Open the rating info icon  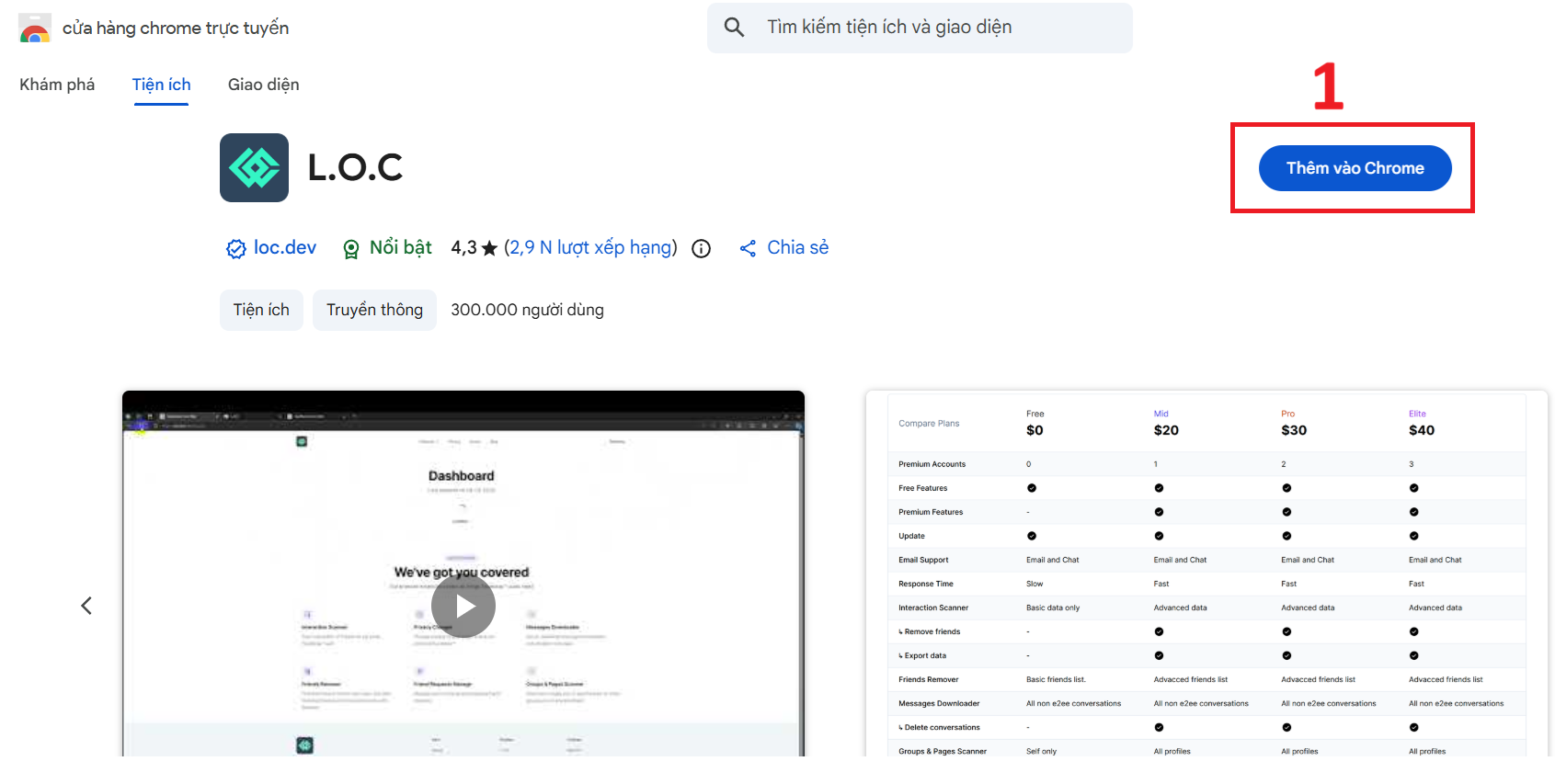702,248
